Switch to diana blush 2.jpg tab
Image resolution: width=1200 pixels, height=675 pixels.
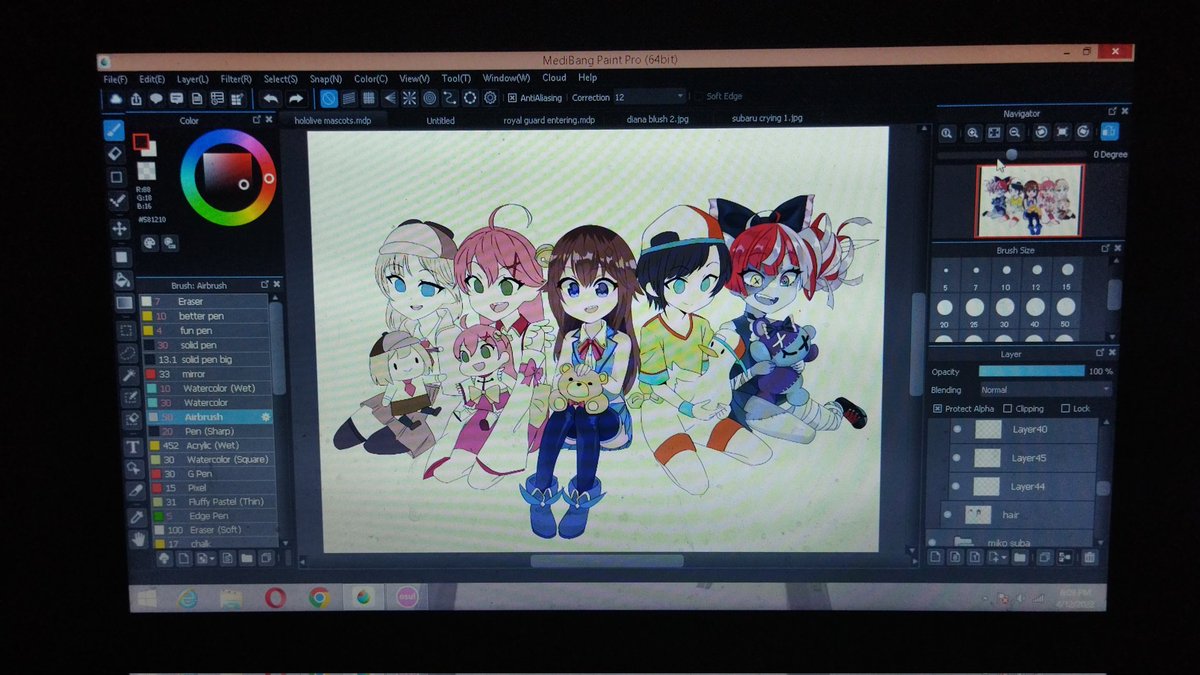(x=657, y=119)
